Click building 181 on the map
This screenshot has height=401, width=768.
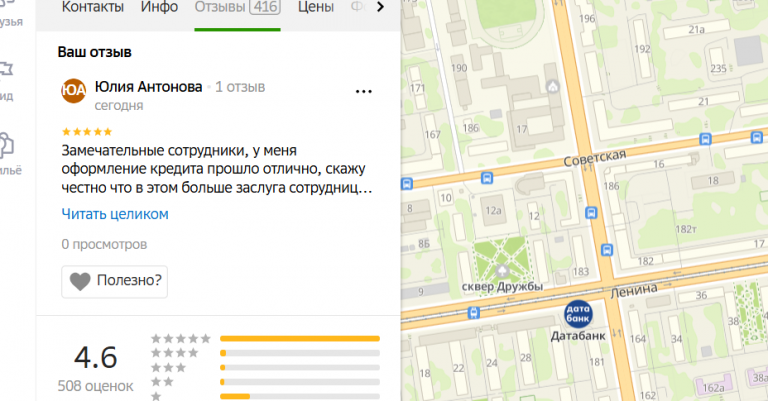coord(597,362)
